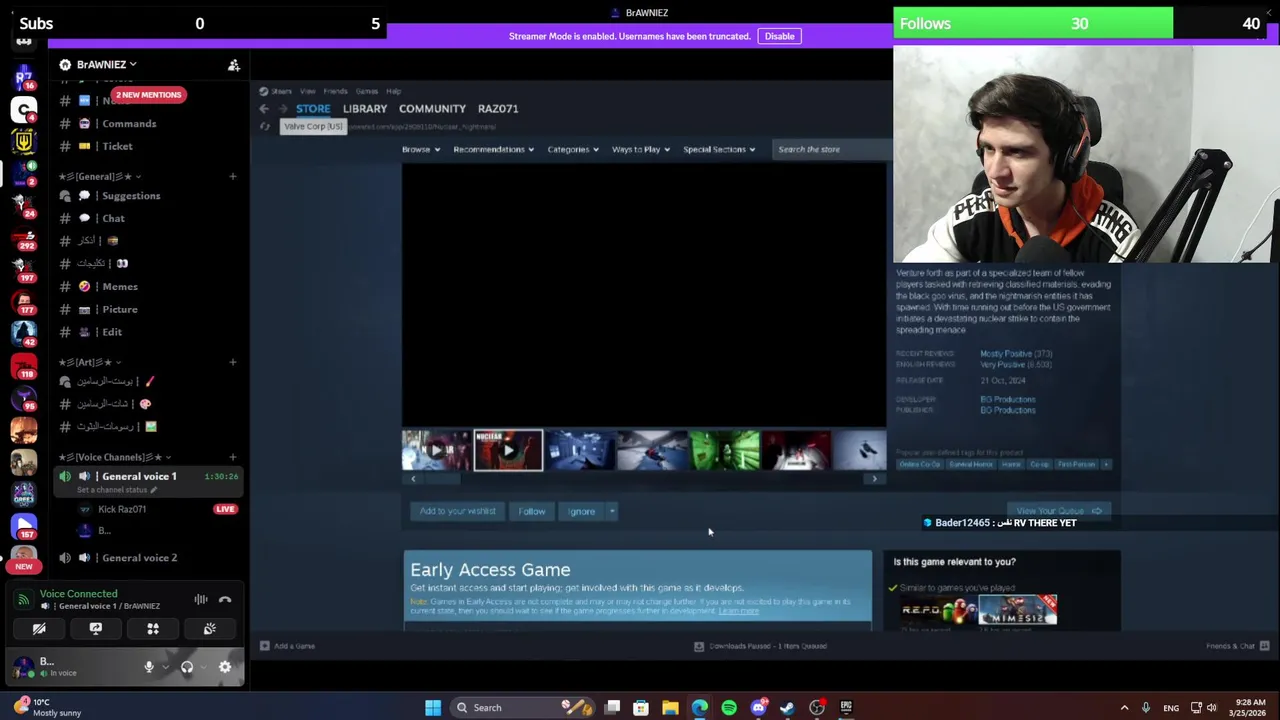Open the Chat channel
1280x720 pixels.
(x=113, y=218)
